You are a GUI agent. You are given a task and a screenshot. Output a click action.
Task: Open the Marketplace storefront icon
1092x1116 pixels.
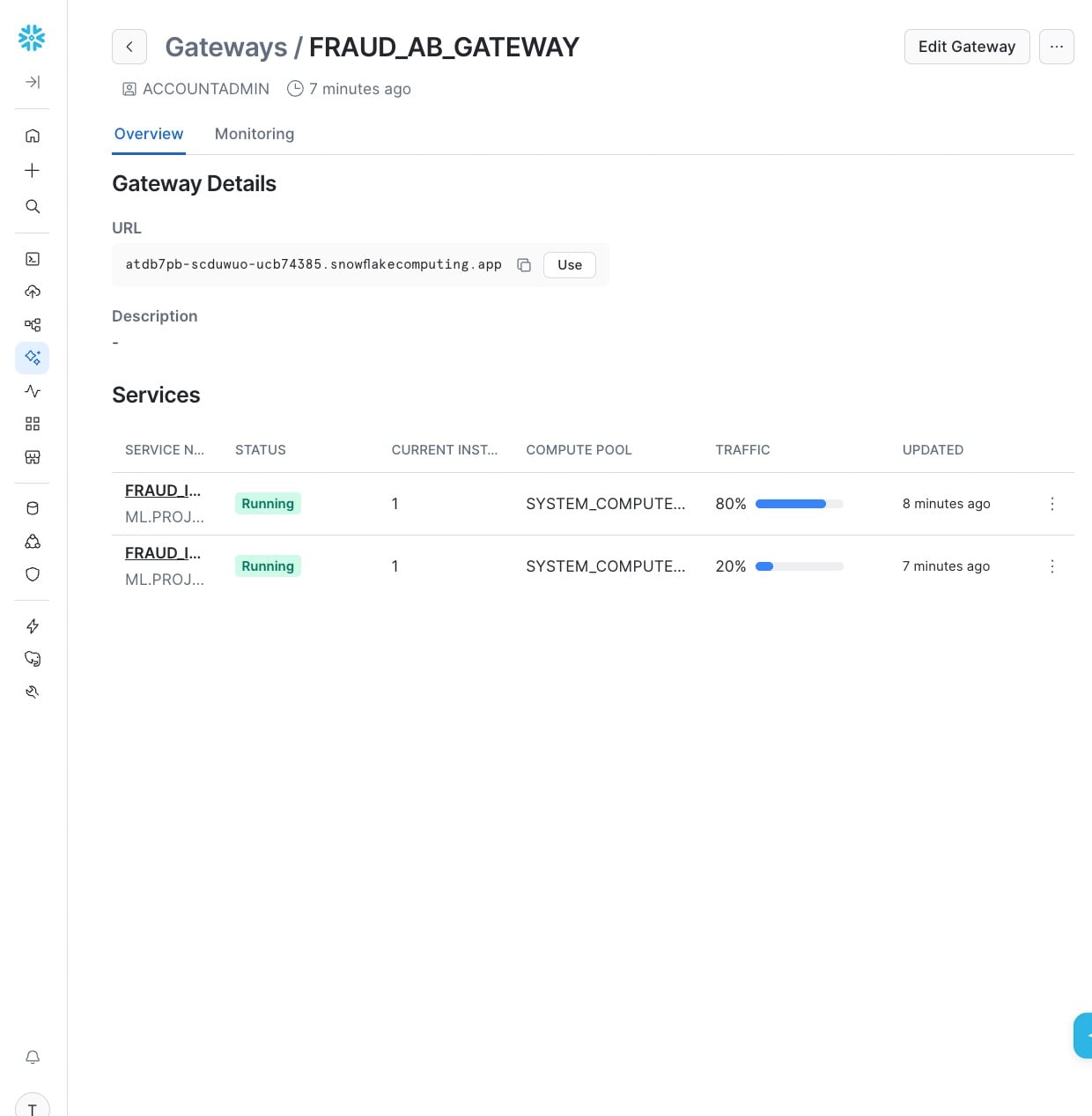coord(33,457)
